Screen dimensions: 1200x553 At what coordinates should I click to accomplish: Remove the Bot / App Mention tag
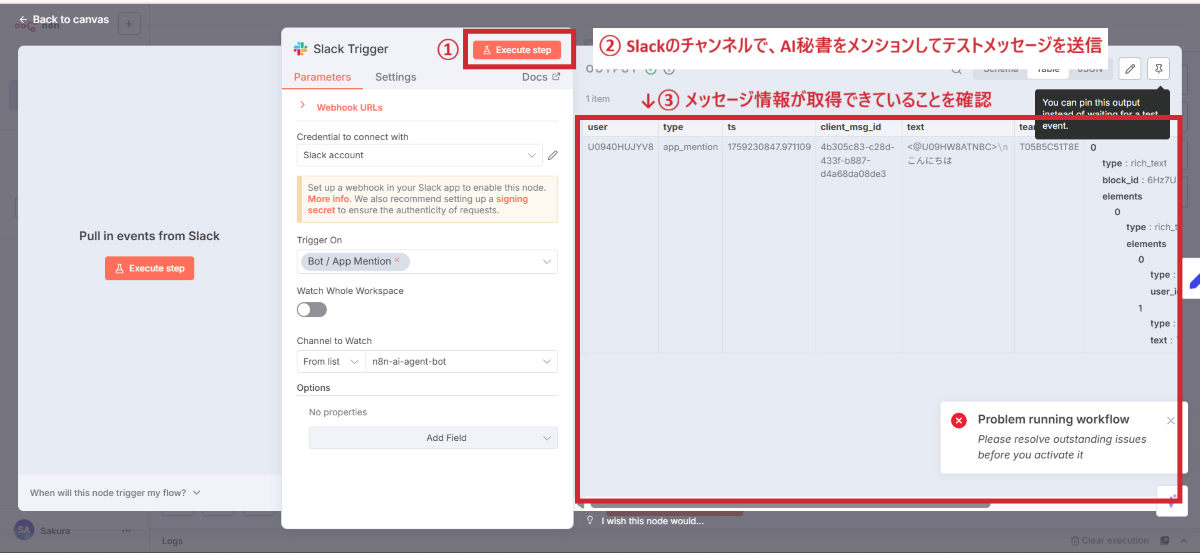coord(396,260)
